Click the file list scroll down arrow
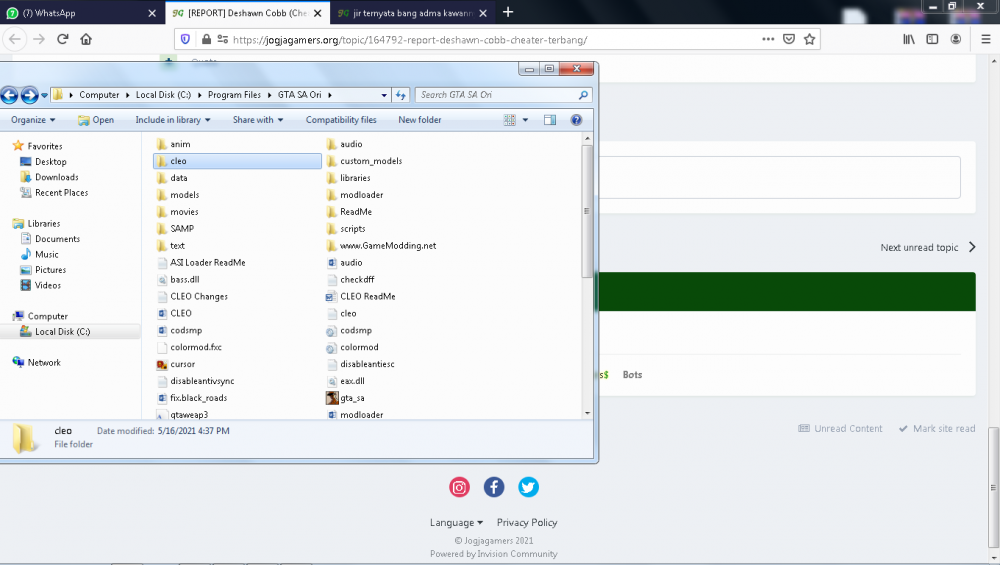1000x565 pixels. tap(587, 413)
